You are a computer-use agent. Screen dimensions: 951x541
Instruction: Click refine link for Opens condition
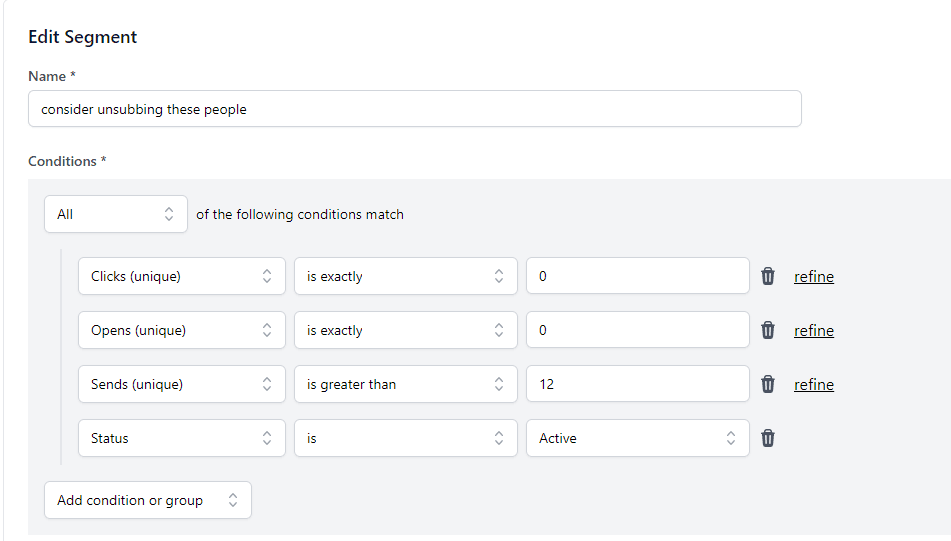[814, 331]
